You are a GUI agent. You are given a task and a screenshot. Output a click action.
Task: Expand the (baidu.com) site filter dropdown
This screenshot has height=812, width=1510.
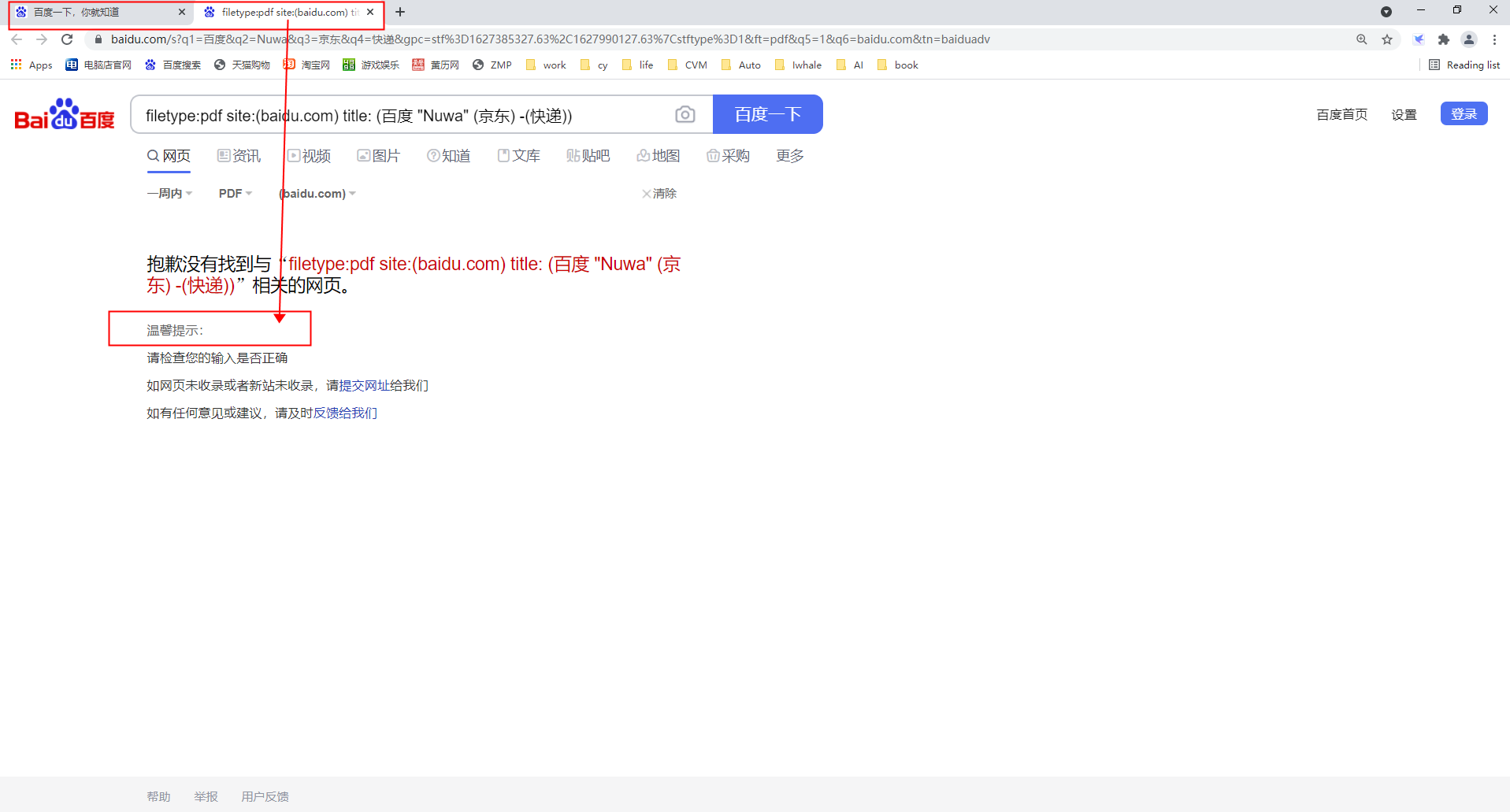318,194
